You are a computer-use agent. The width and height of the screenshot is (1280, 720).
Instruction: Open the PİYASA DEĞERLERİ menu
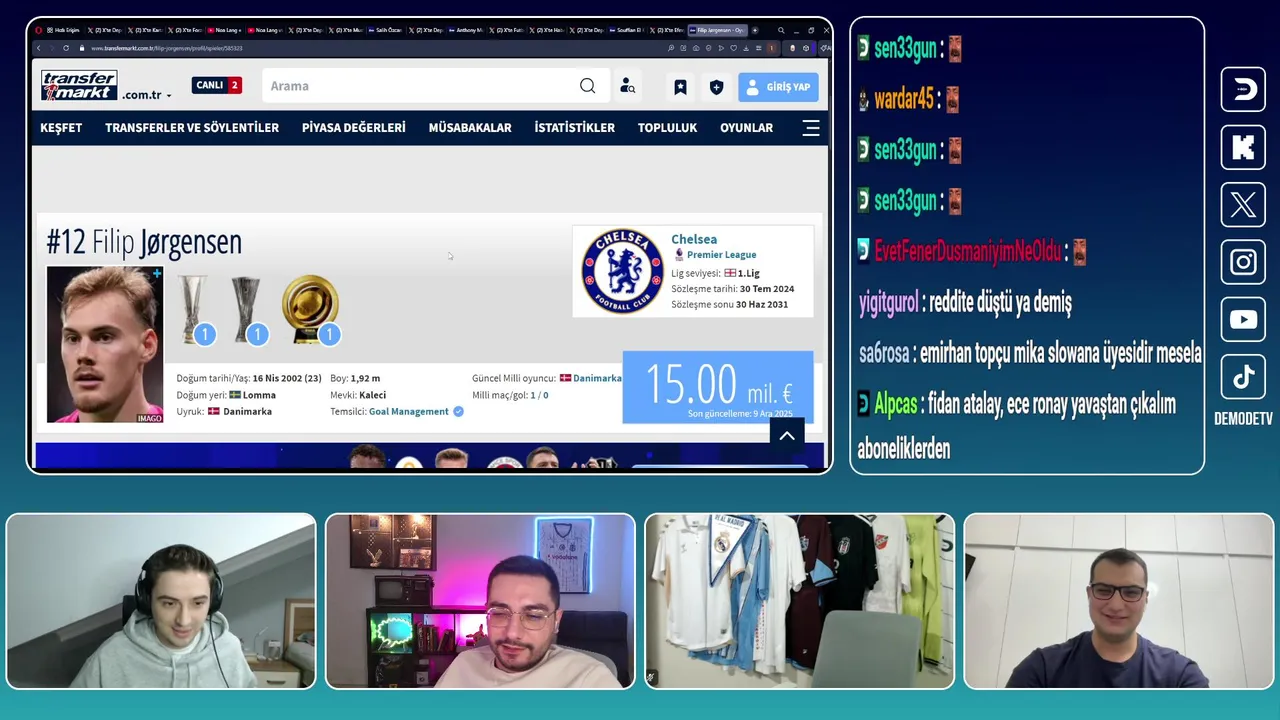354,128
